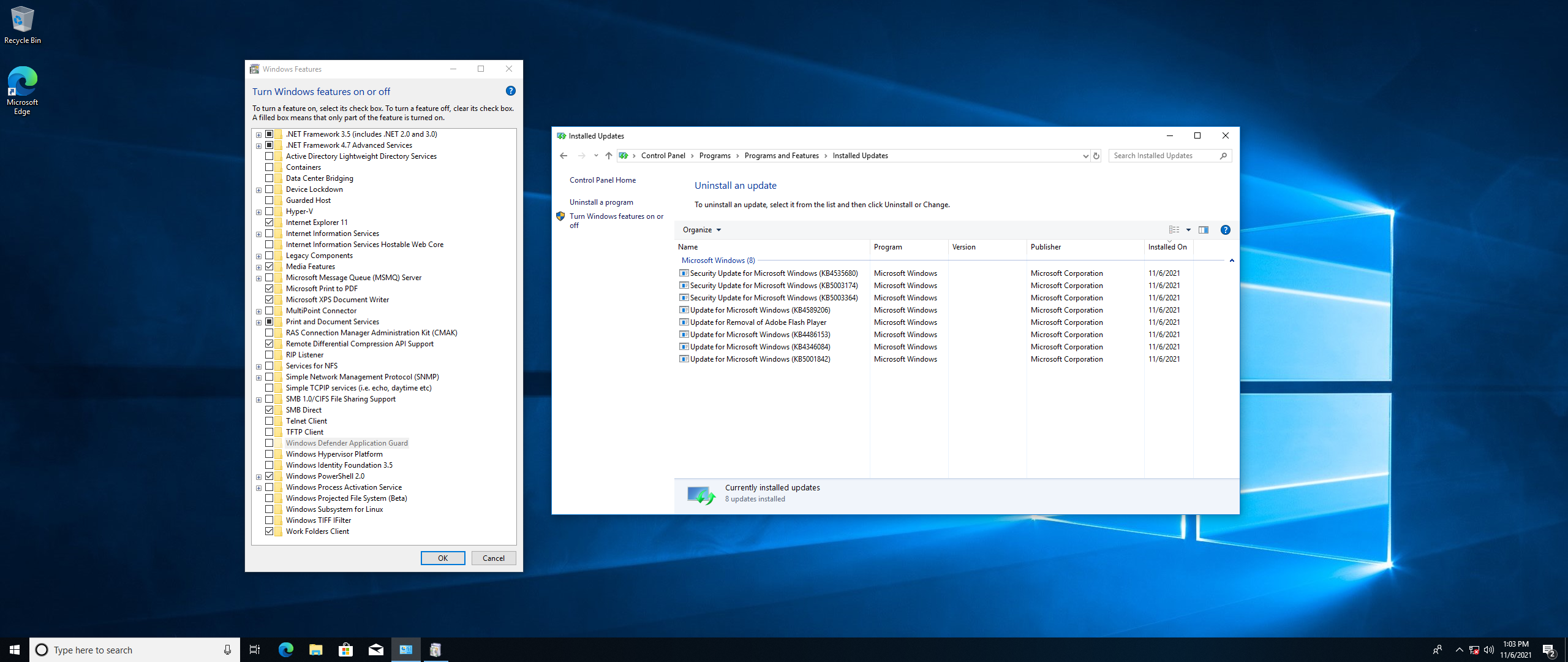Go back in Installed Updates window

(x=563, y=156)
